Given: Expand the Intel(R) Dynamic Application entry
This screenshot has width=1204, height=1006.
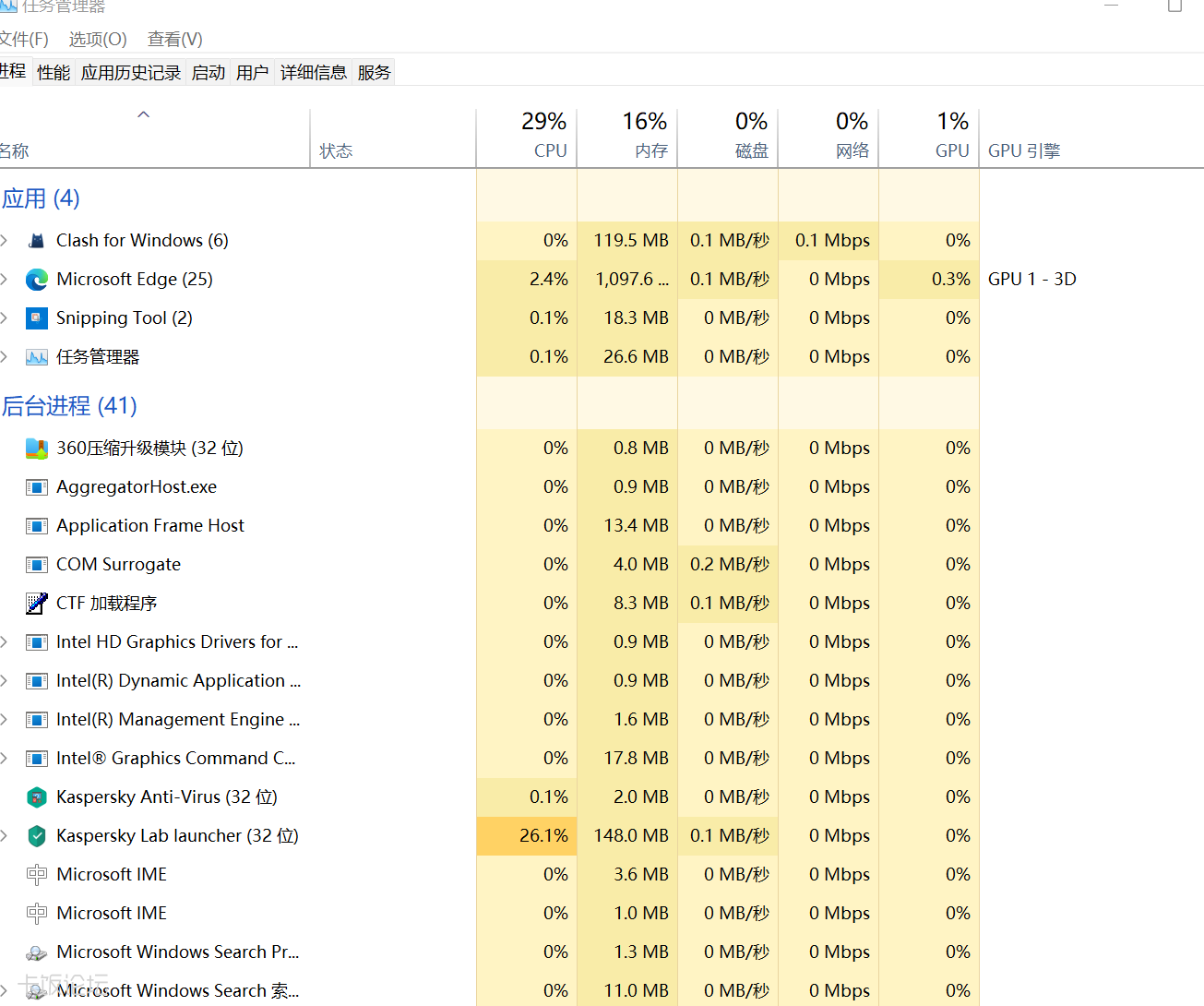Looking at the screenshot, I should click(4, 681).
